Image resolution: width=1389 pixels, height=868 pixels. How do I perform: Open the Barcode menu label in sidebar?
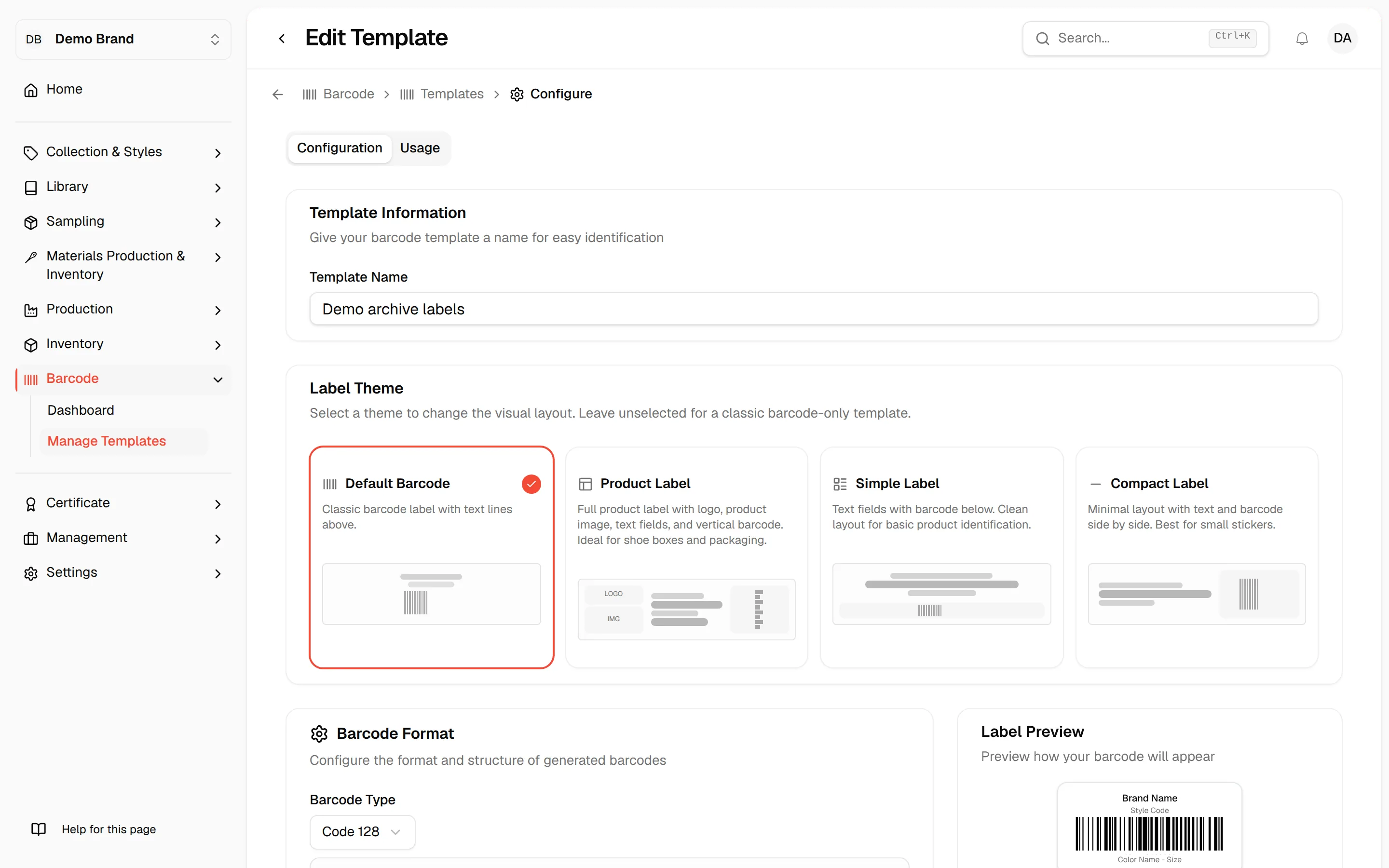[72, 379]
